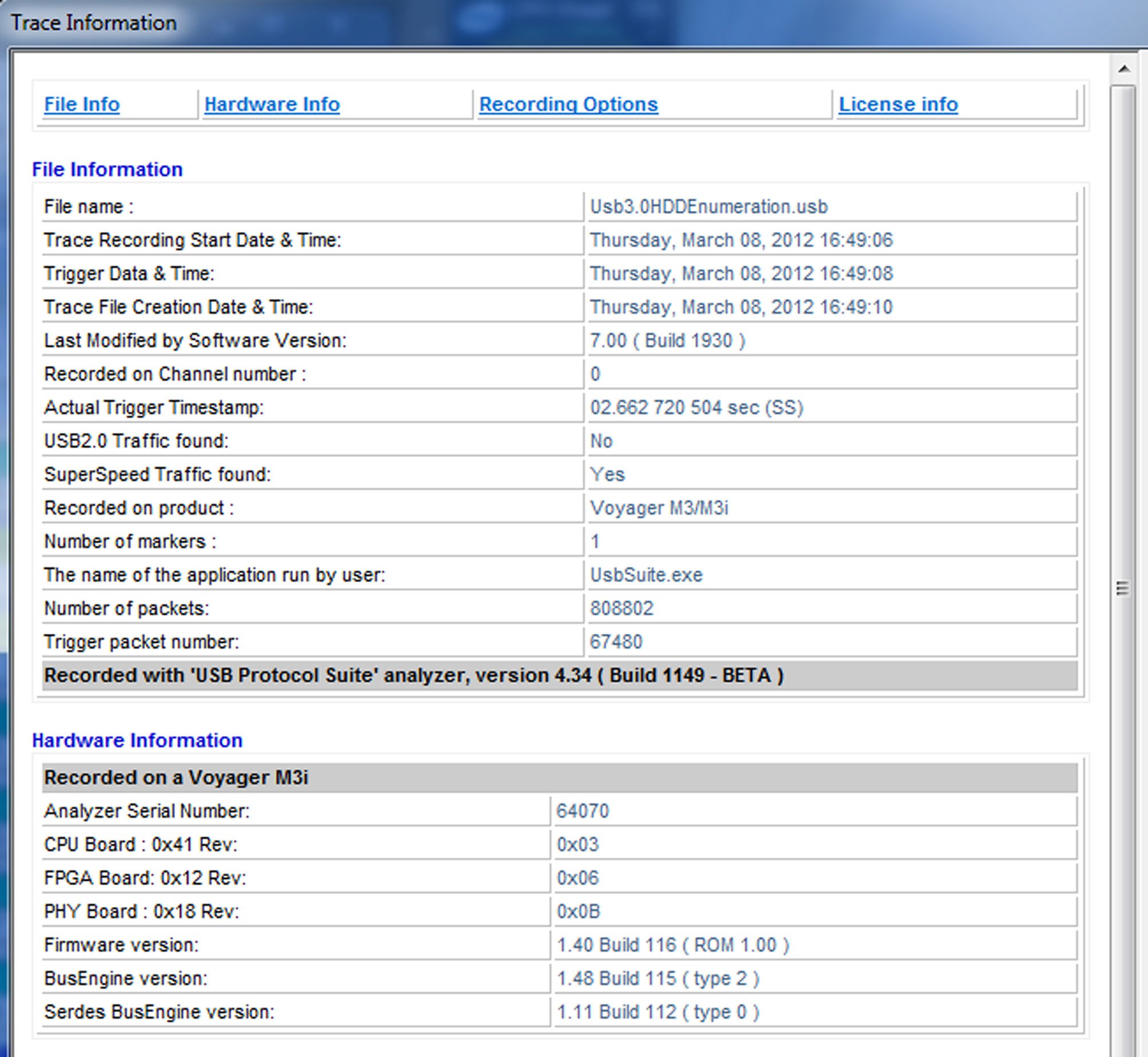Click the Trace Information window title bar
Screen dimensions: 1148x1057
tap(574, 23)
